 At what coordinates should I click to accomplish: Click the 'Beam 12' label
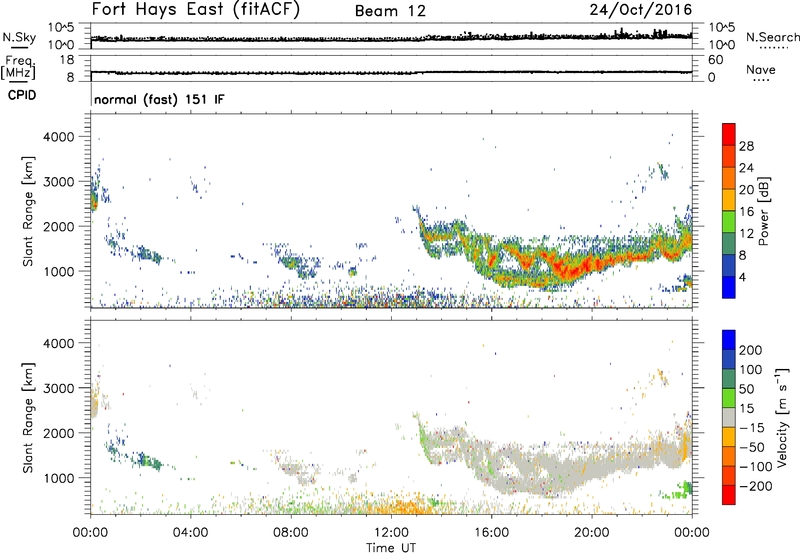click(x=390, y=11)
